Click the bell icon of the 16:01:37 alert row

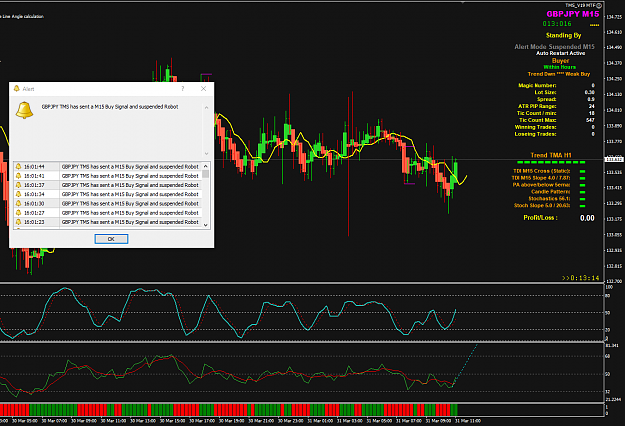[18, 185]
